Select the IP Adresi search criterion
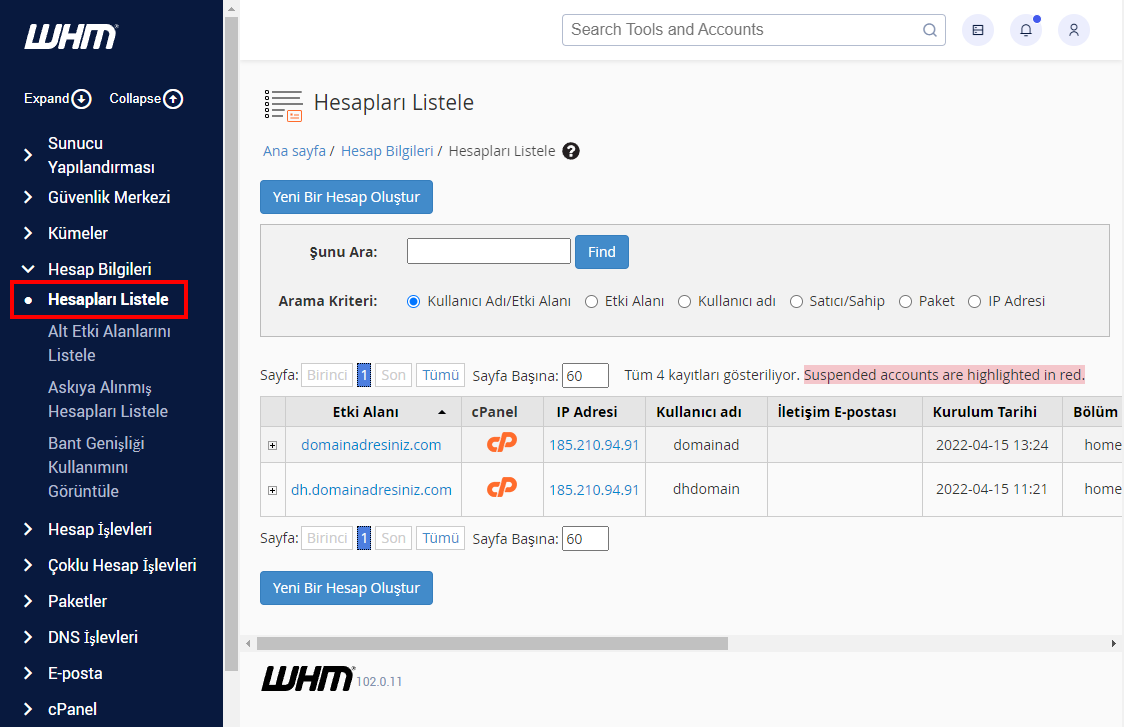This screenshot has height=727, width=1124. coord(974,301)
